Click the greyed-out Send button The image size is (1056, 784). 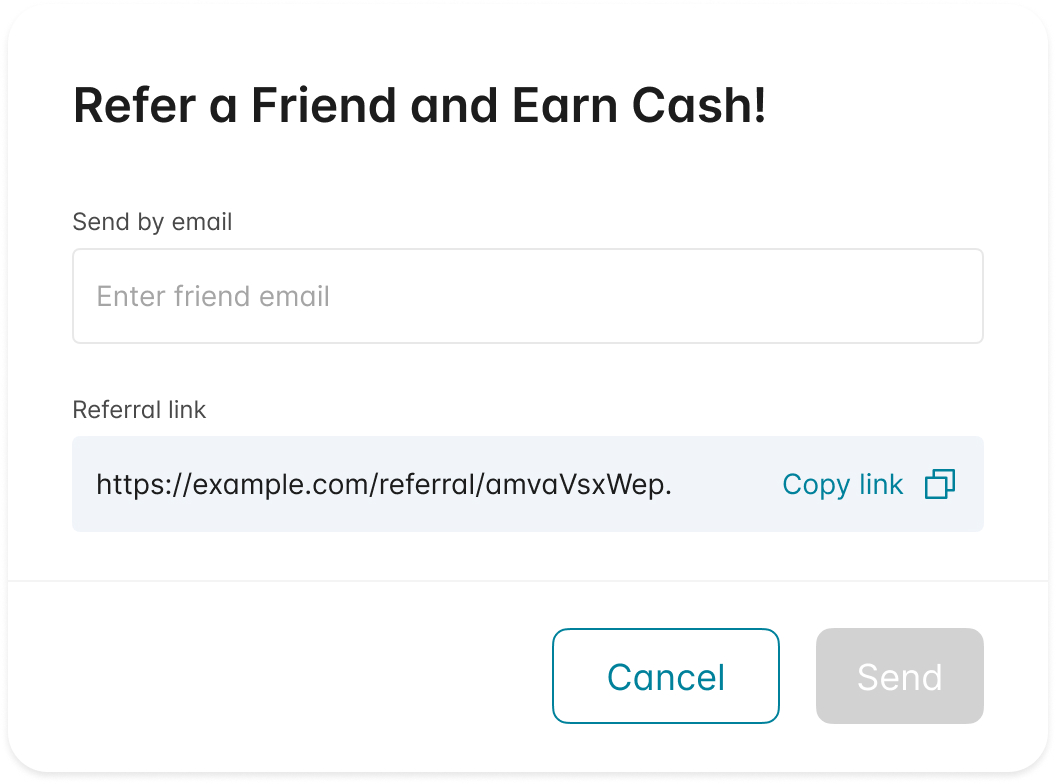point(899,676)
